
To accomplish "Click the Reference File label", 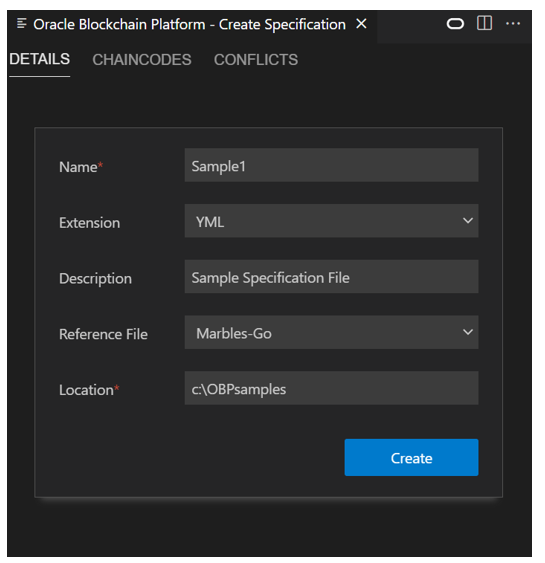I will click(x=103, y=334).
